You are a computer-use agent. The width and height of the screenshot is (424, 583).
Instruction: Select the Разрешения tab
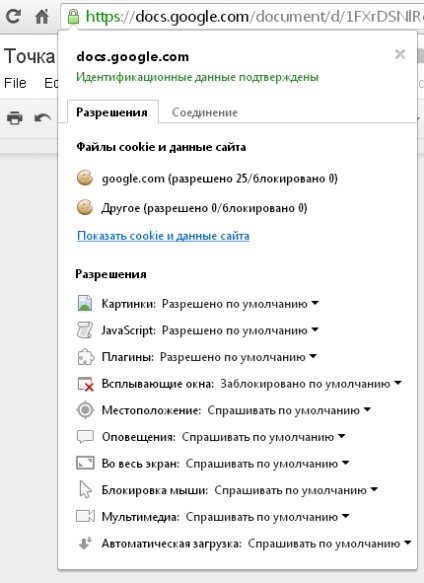pos(112,112)
